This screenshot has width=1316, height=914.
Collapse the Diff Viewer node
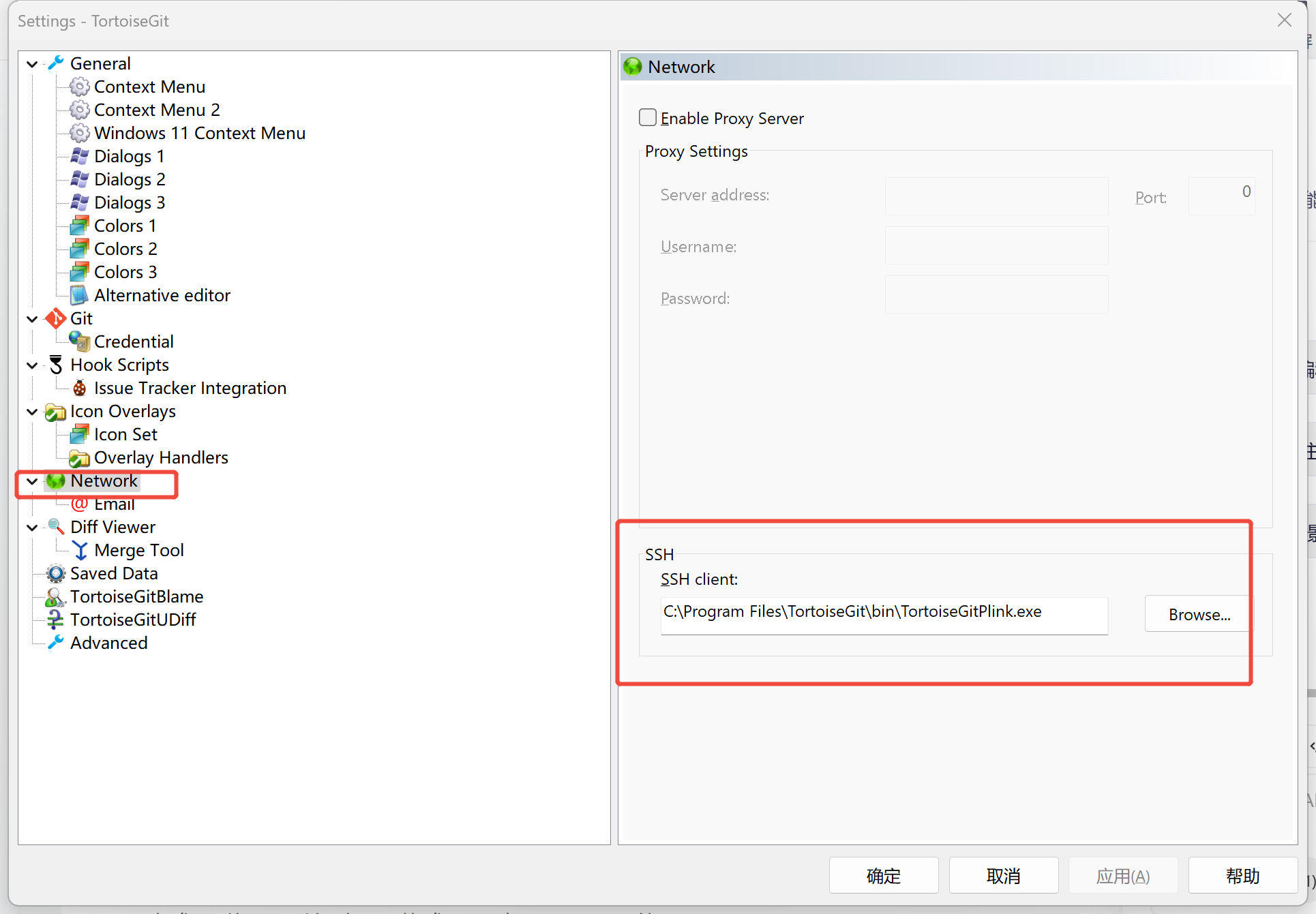point(32,528)
